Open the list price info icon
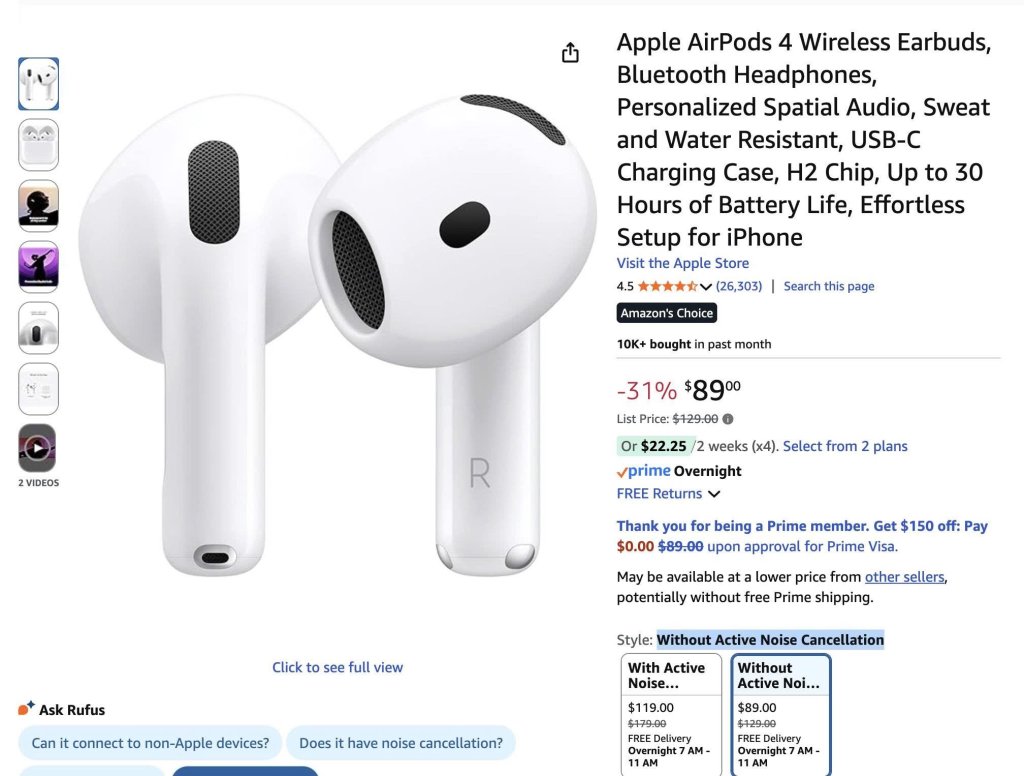 (728, 419)
